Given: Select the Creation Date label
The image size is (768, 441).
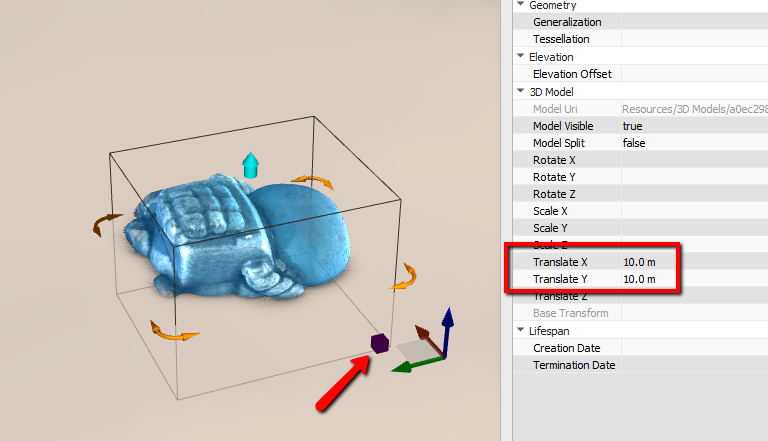Looking at the screenshot, I should pos(567,348).
